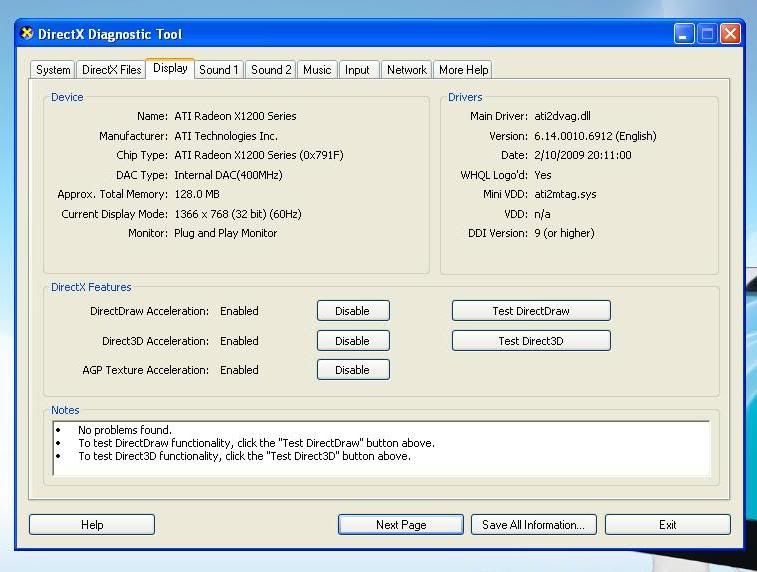The image size is (757, 572).
Task: Click the 'Device' group heading
Action: coord(67,97)
